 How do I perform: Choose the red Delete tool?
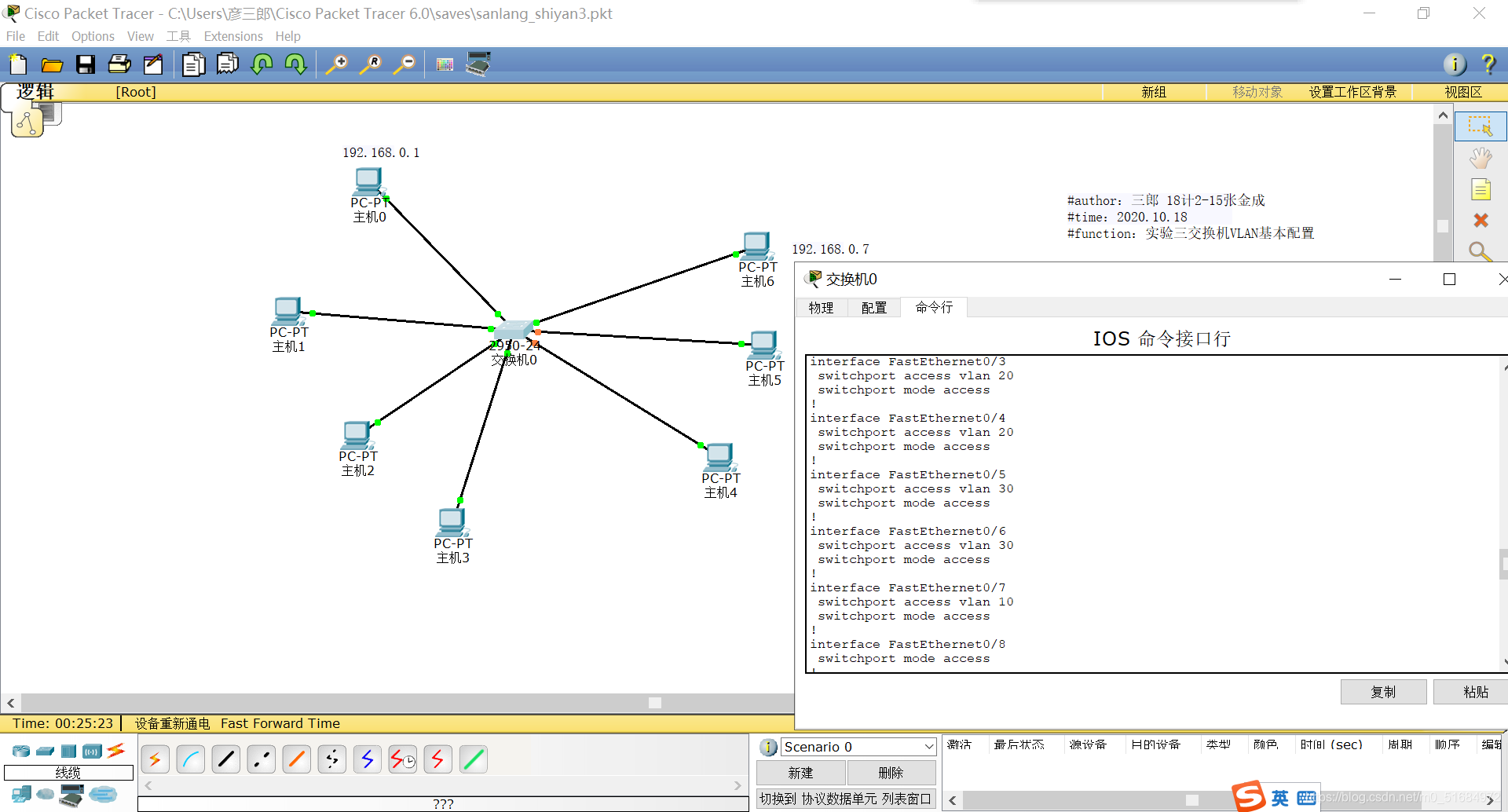(1481, 221)
